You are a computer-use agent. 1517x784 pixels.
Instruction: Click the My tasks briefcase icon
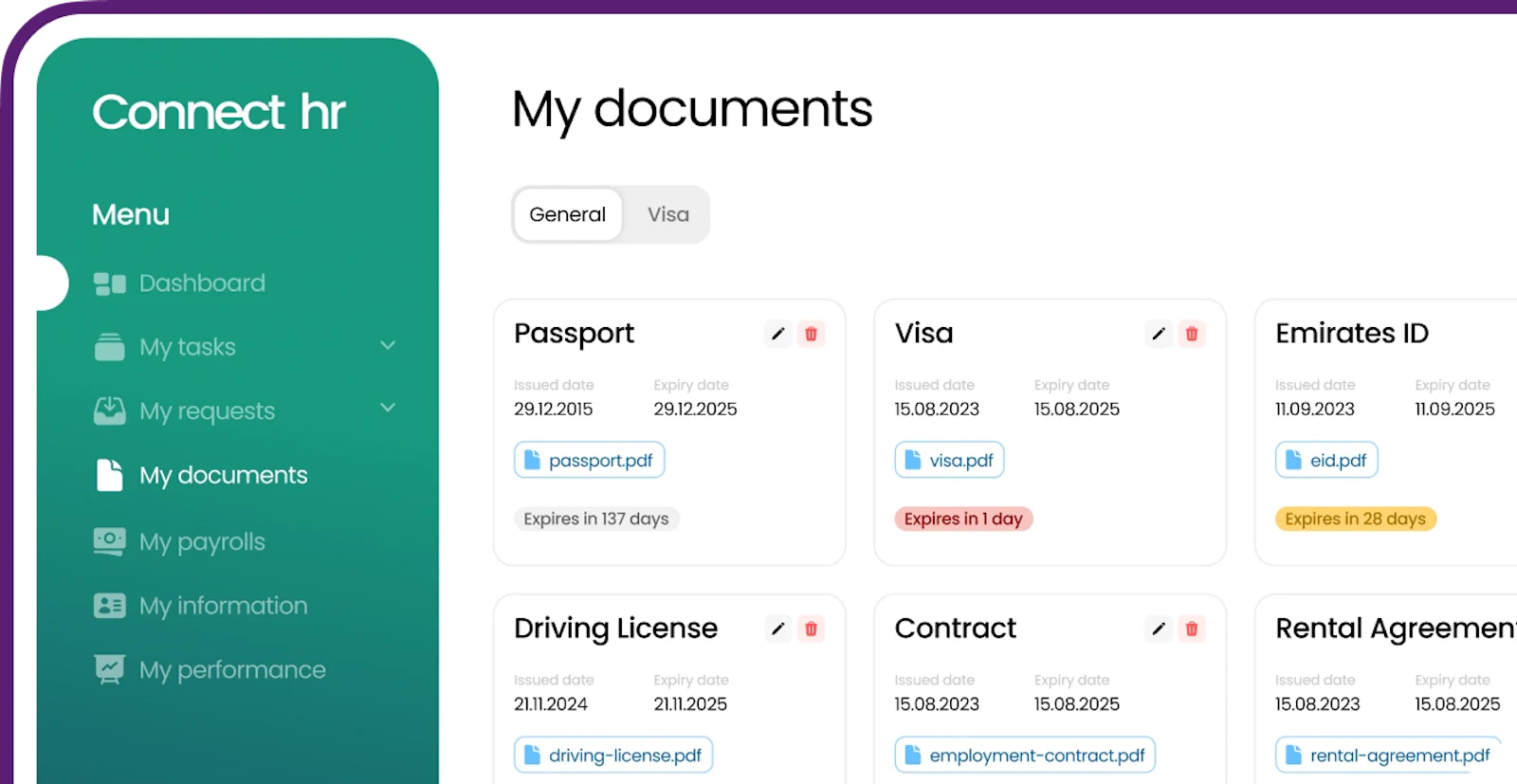110,347
